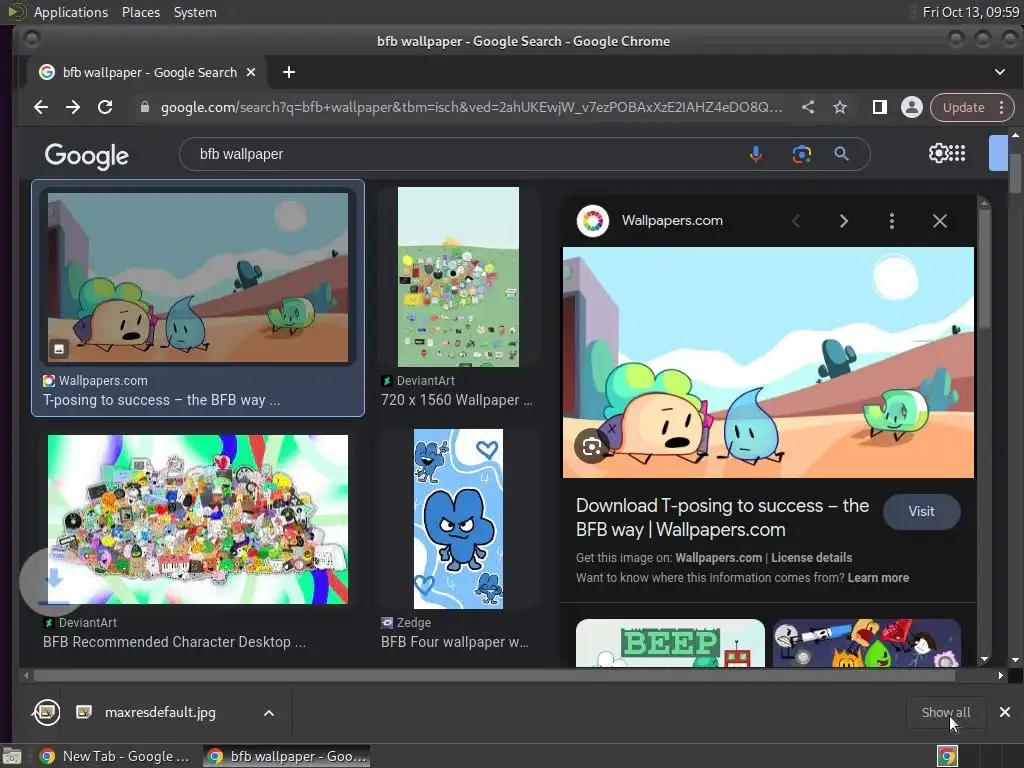Screen dimensions: 1024x768
Task: Close the downloads bar
Action: pos(1005,712)
